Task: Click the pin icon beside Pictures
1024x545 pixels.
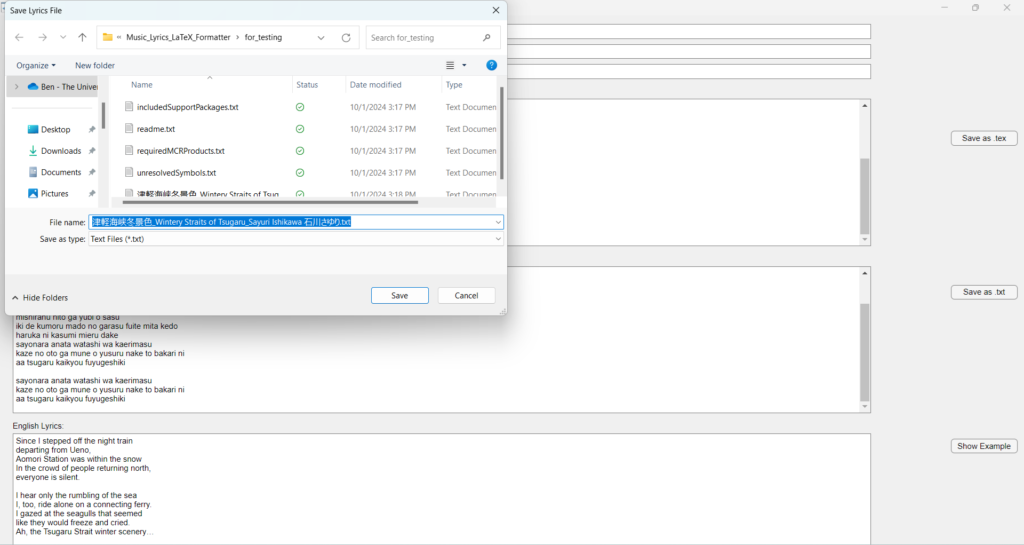Action: point(91,193)
